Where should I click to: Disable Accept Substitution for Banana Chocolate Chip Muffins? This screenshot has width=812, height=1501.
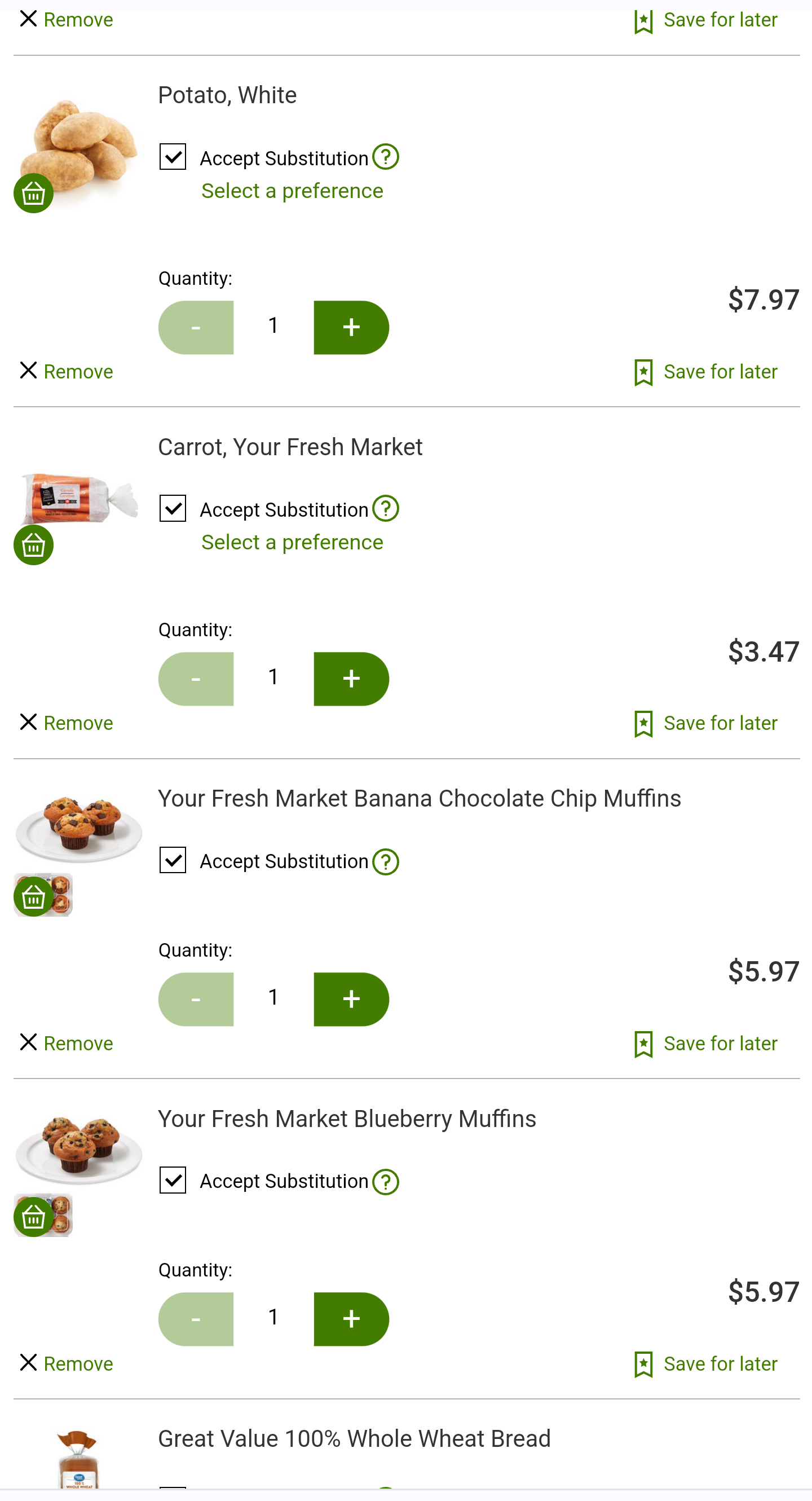(173, 860)
